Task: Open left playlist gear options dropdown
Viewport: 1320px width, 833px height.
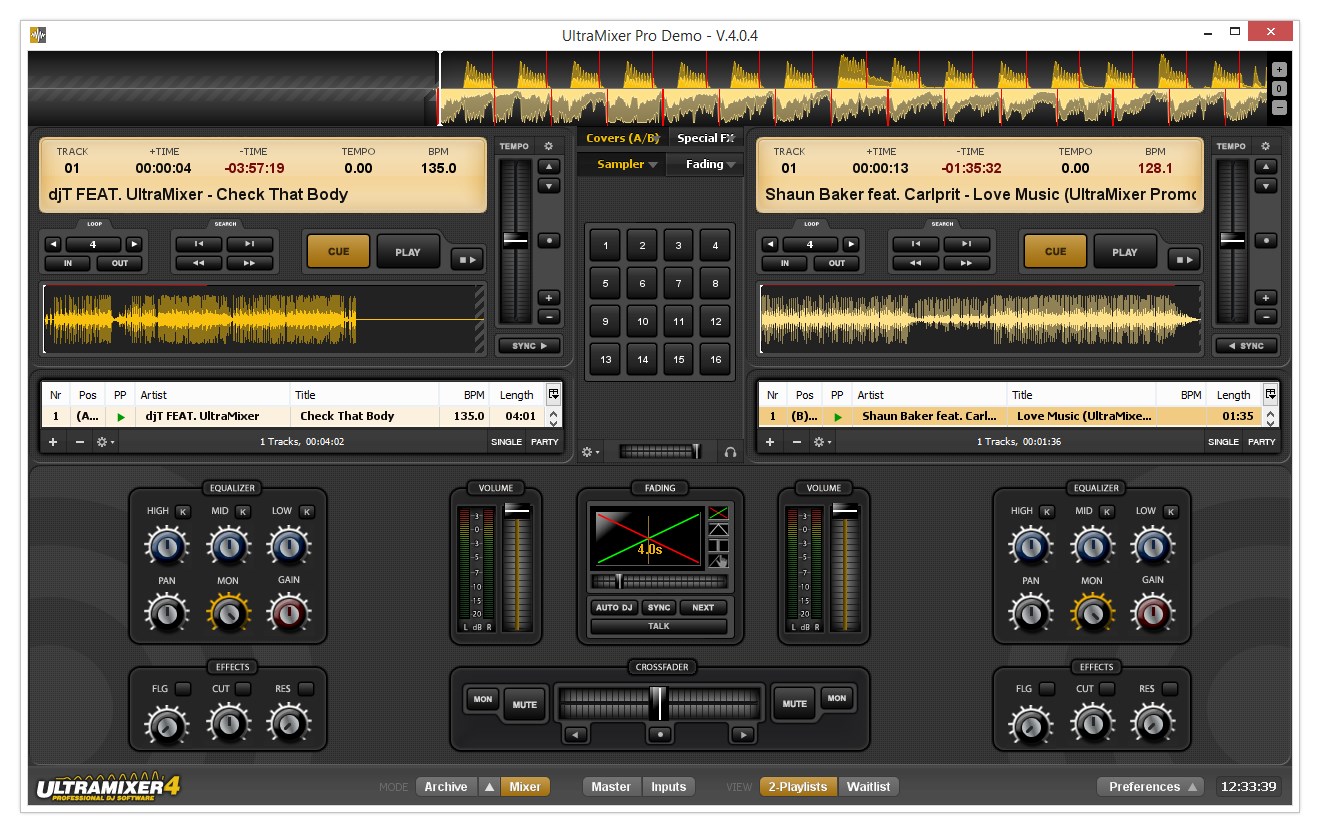Action: (x=105, y=441)
